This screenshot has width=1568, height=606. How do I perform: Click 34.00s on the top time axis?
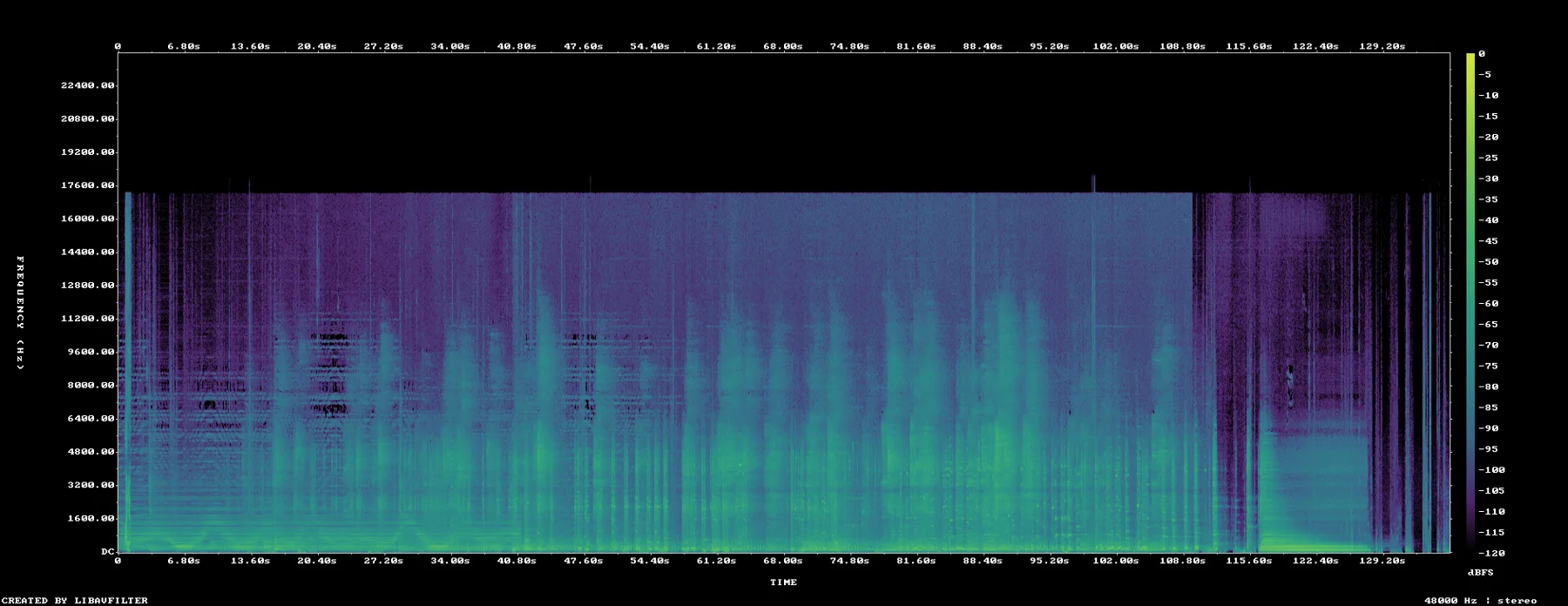click(450, 46)
